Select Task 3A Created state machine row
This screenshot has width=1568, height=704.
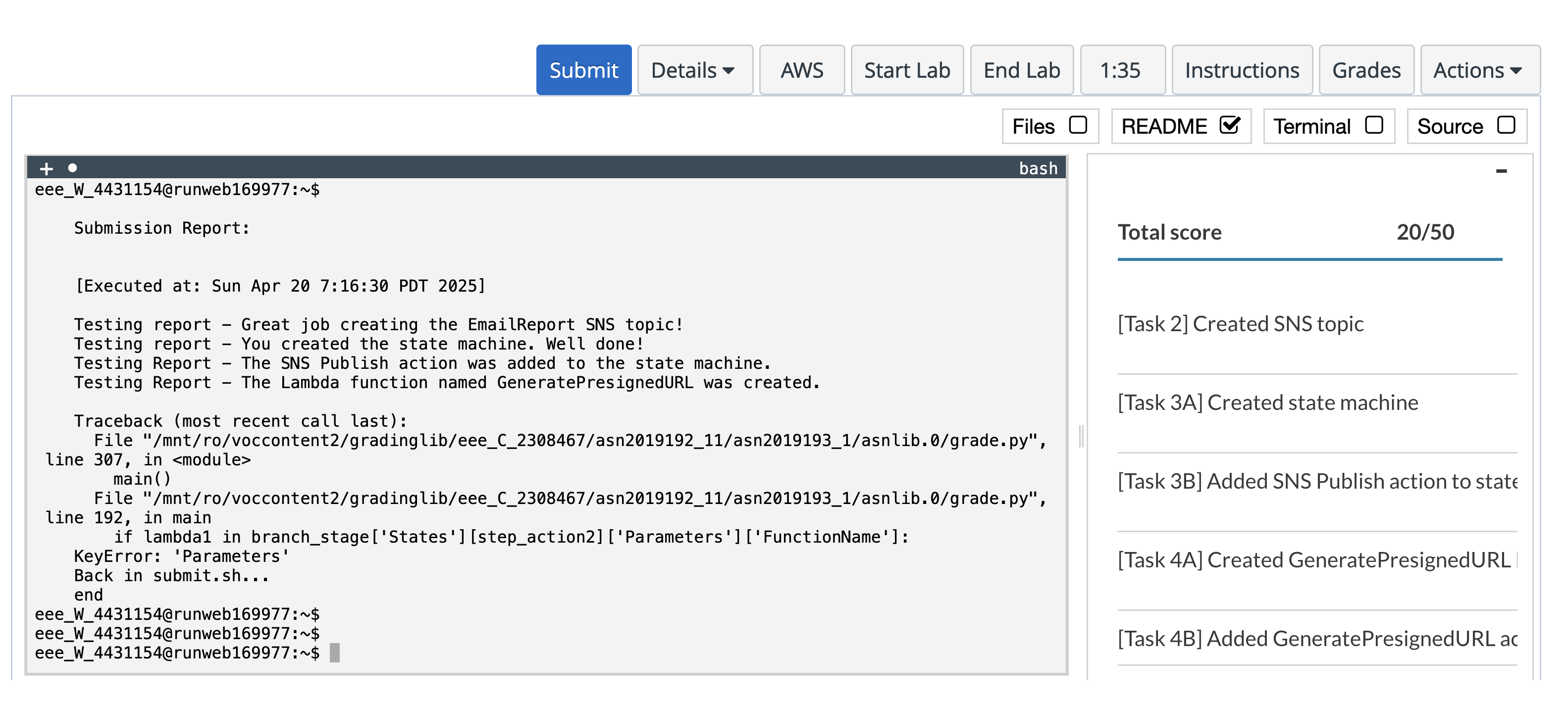click(x=1317, y=402)
